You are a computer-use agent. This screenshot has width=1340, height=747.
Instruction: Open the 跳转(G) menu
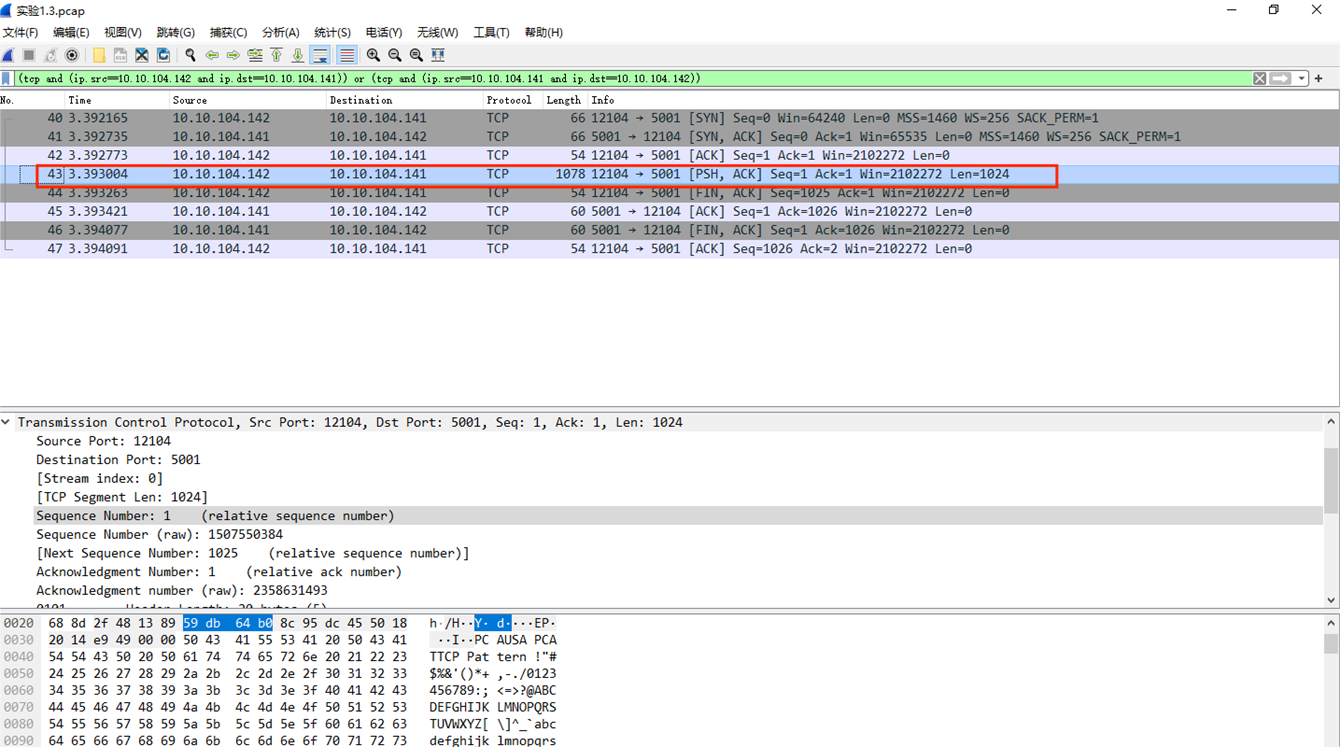[176, 32]
